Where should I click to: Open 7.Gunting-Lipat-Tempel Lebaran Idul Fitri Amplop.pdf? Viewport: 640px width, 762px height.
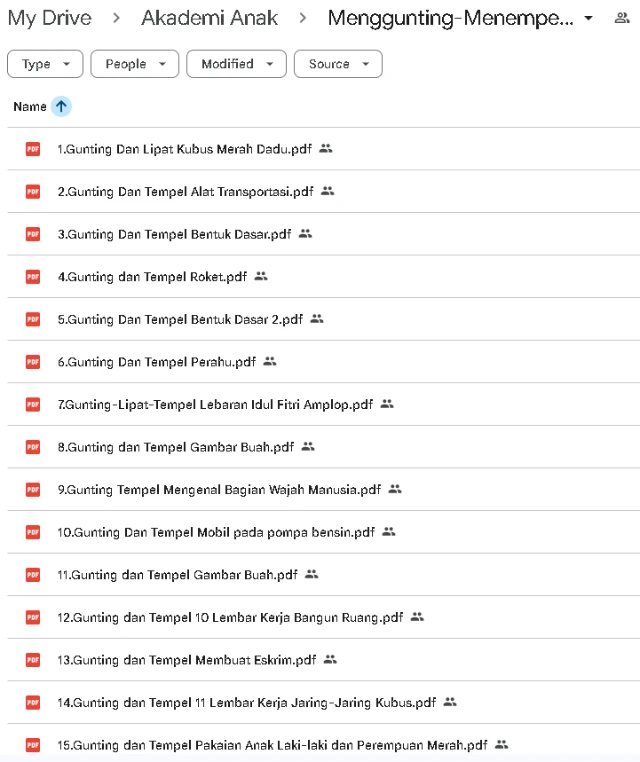click(x=215, y=405)
